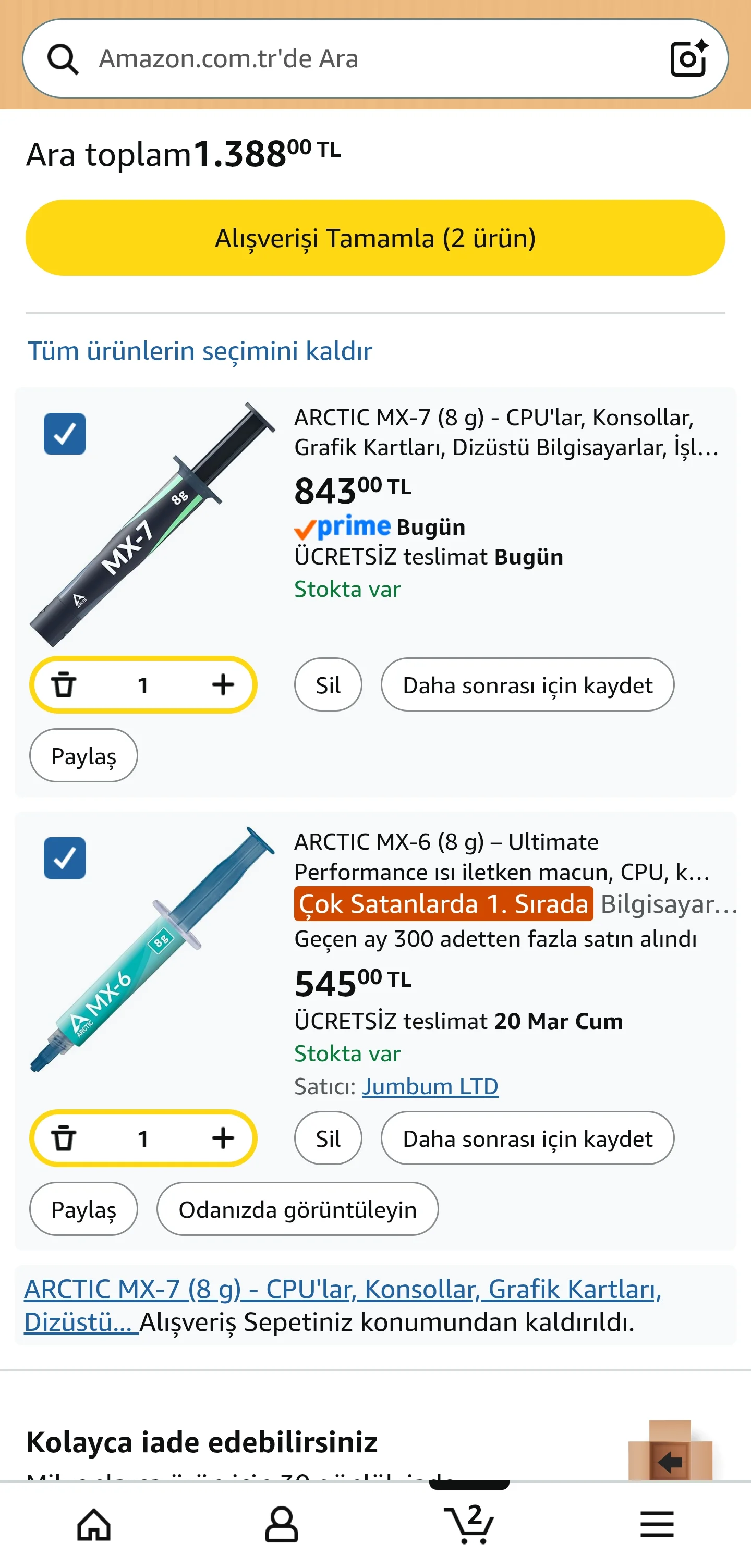Open the cart tab icon

pyautogui.click(x=469, y=1525)
